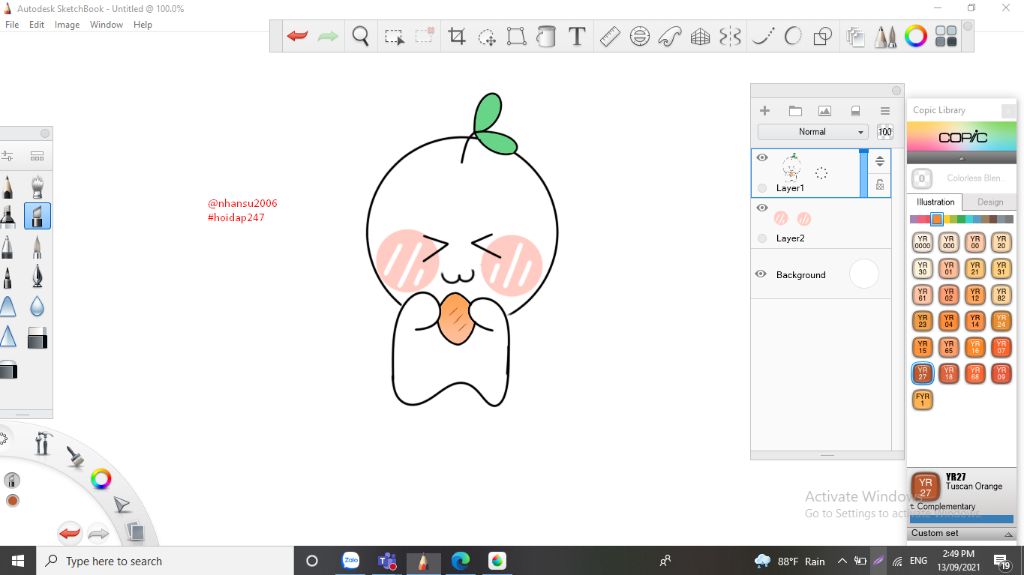Click the small circle toggle beside Layer1 name
This screenshot has height=575, width=1024.
(762, 188)
